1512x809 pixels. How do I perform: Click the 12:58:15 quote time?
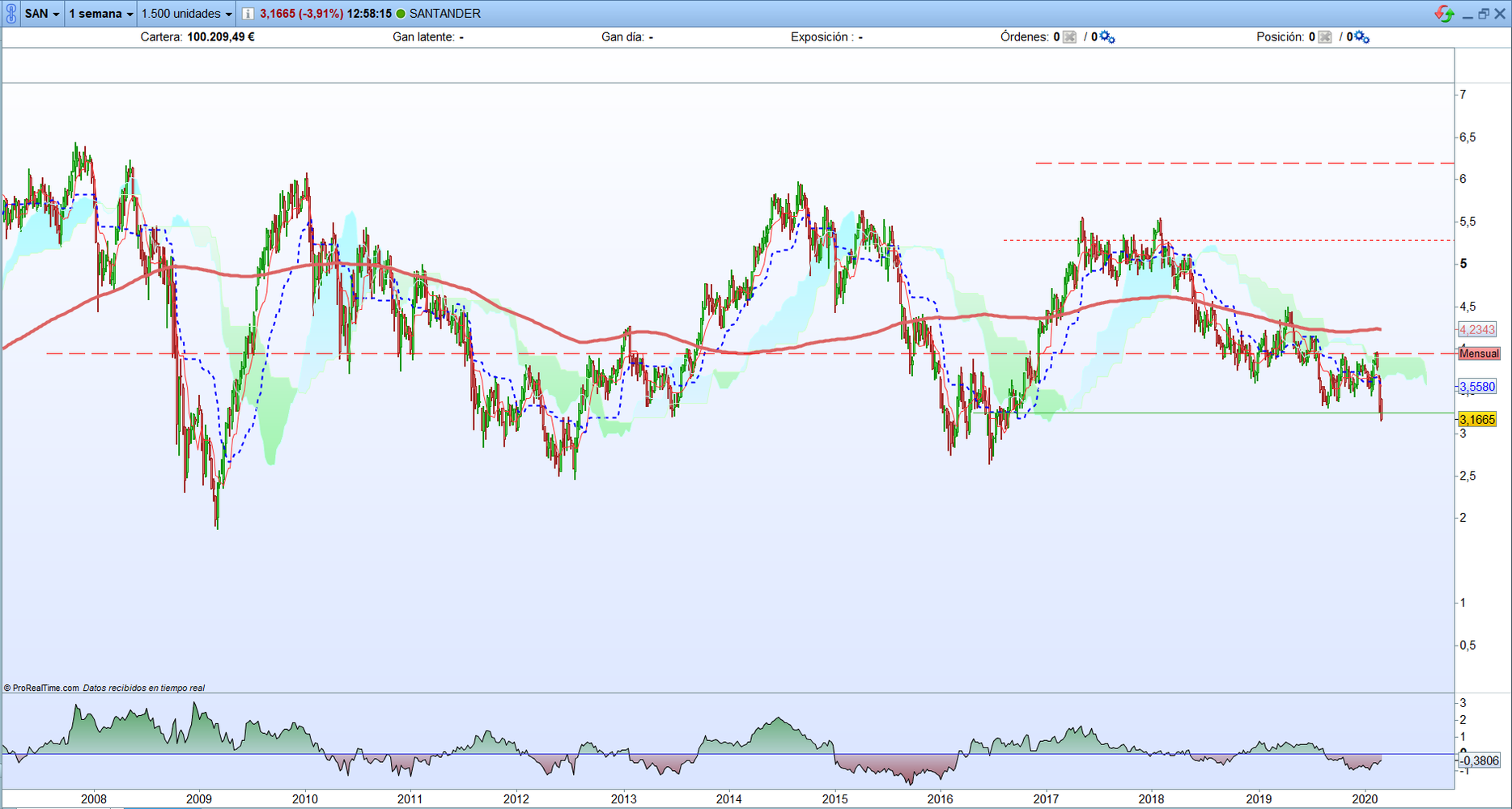tap(369, 14)
